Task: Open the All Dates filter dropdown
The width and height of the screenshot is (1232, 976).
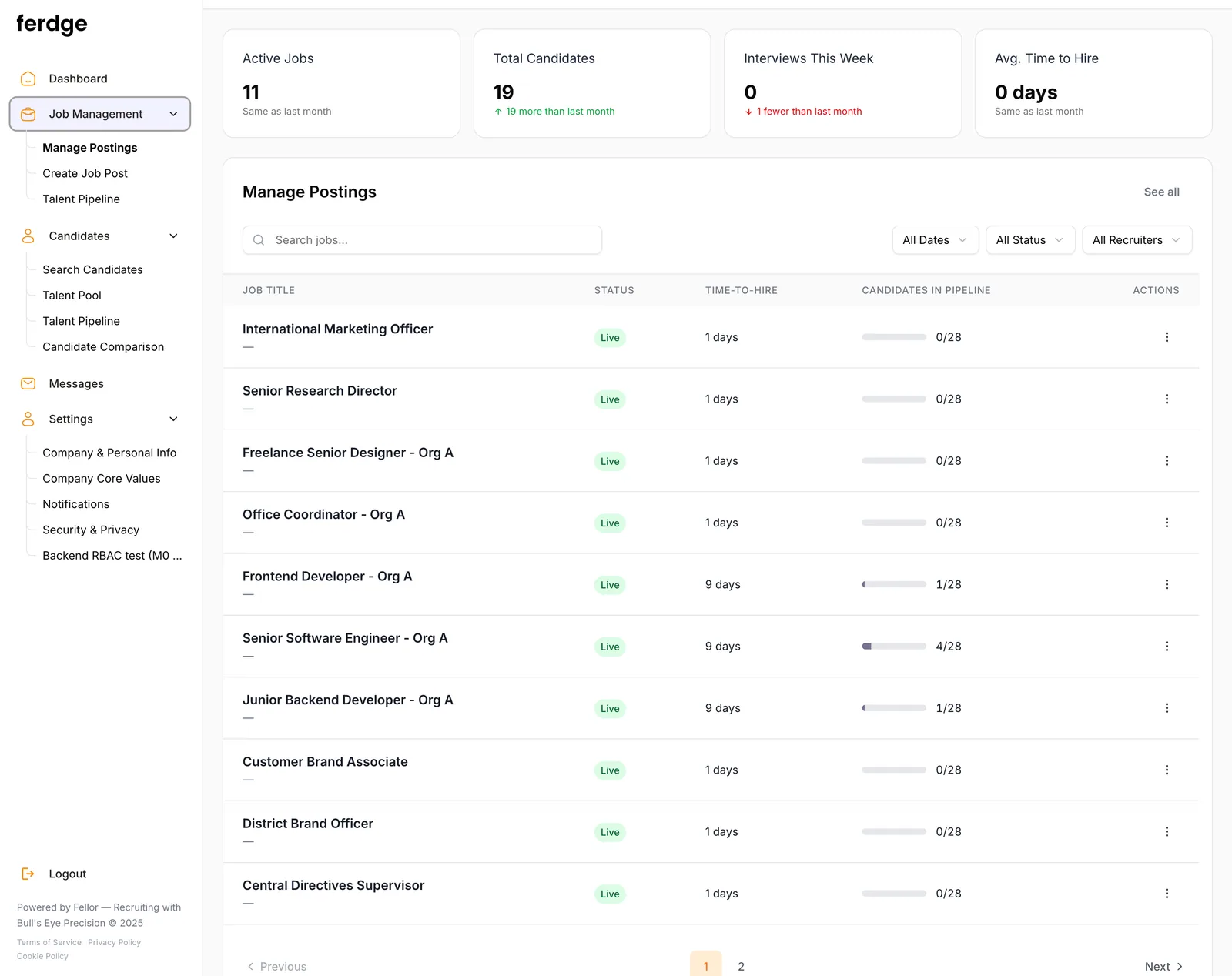Action: [936, 240]
